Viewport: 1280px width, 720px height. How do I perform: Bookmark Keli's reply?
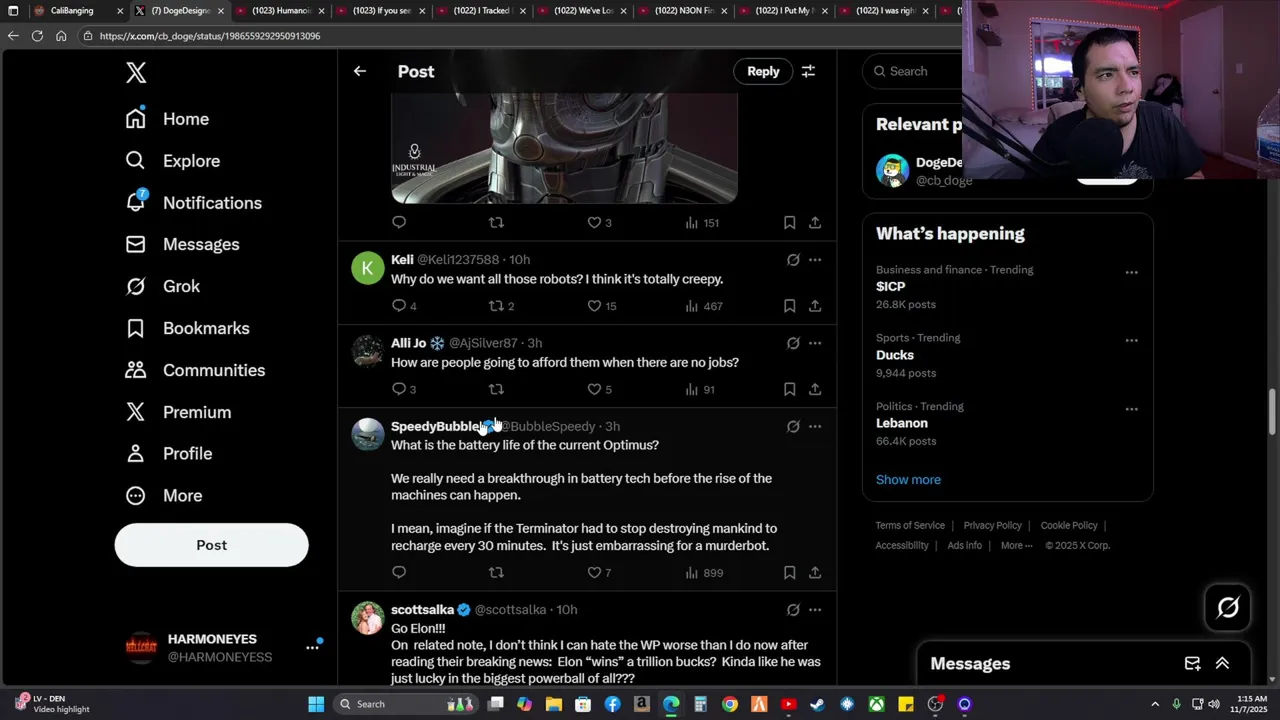pos(789,306)
